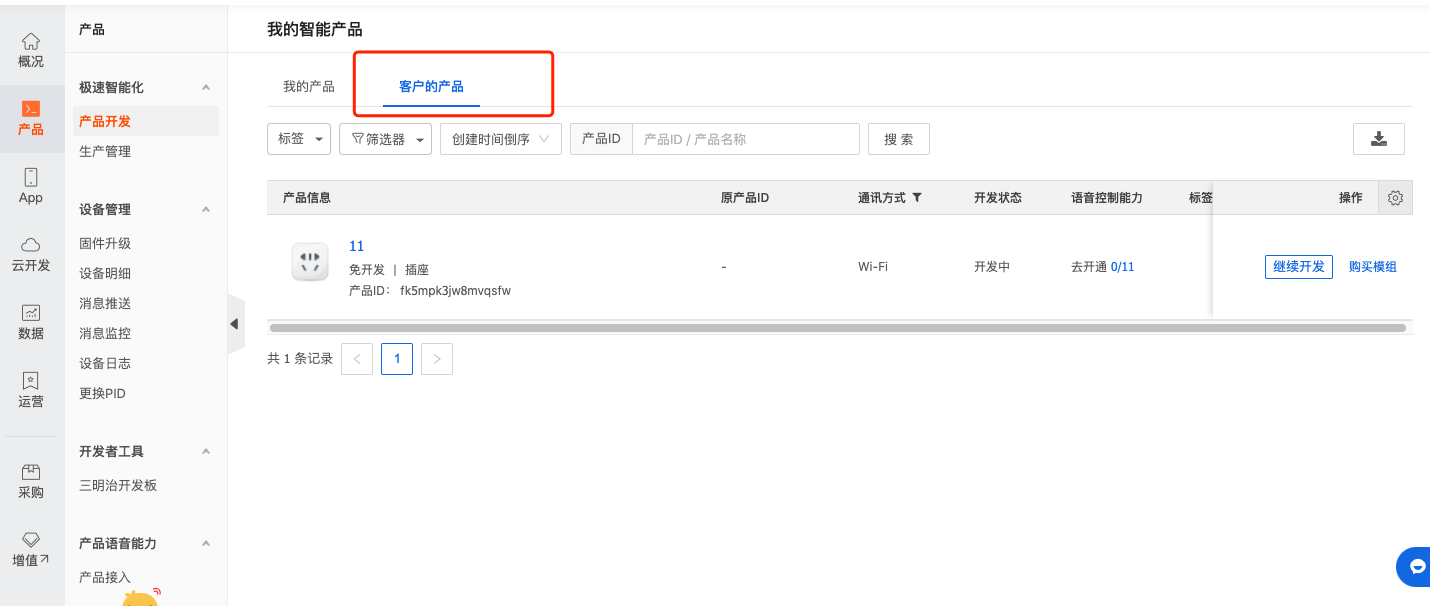This screenshot has width=1430, height=606.
Task: Click the 继续开发 button
Action: point(1298,267)
